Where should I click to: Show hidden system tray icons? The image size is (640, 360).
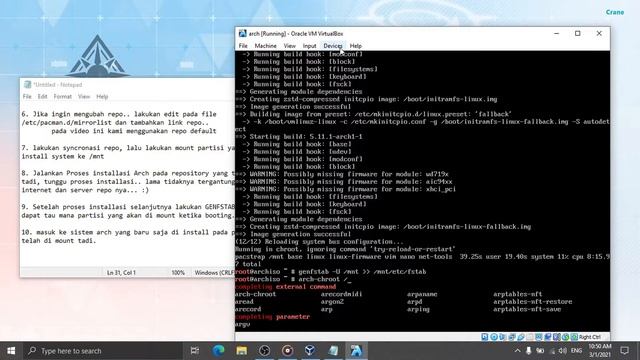[x=518, y=351]
